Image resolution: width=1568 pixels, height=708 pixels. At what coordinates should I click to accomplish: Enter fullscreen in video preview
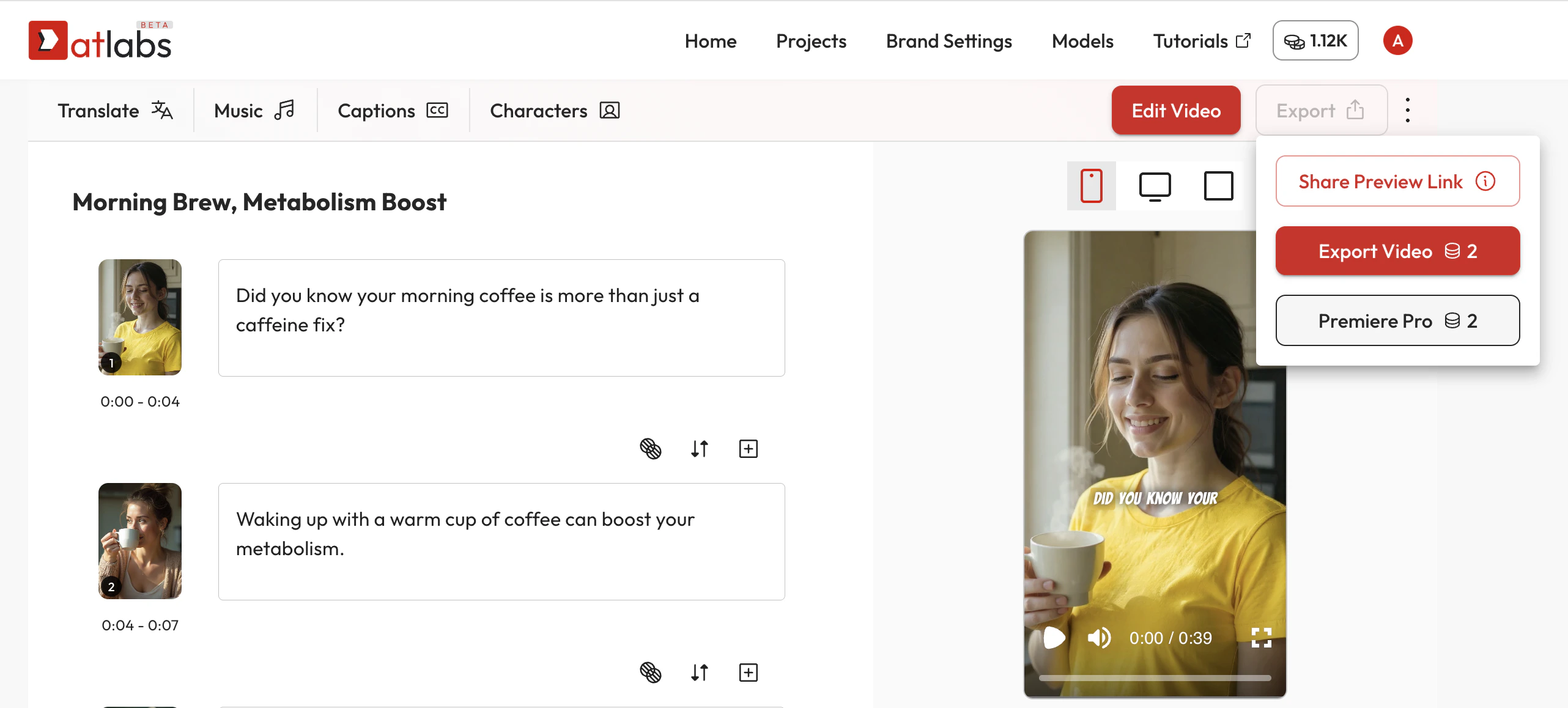[1261, 638]
